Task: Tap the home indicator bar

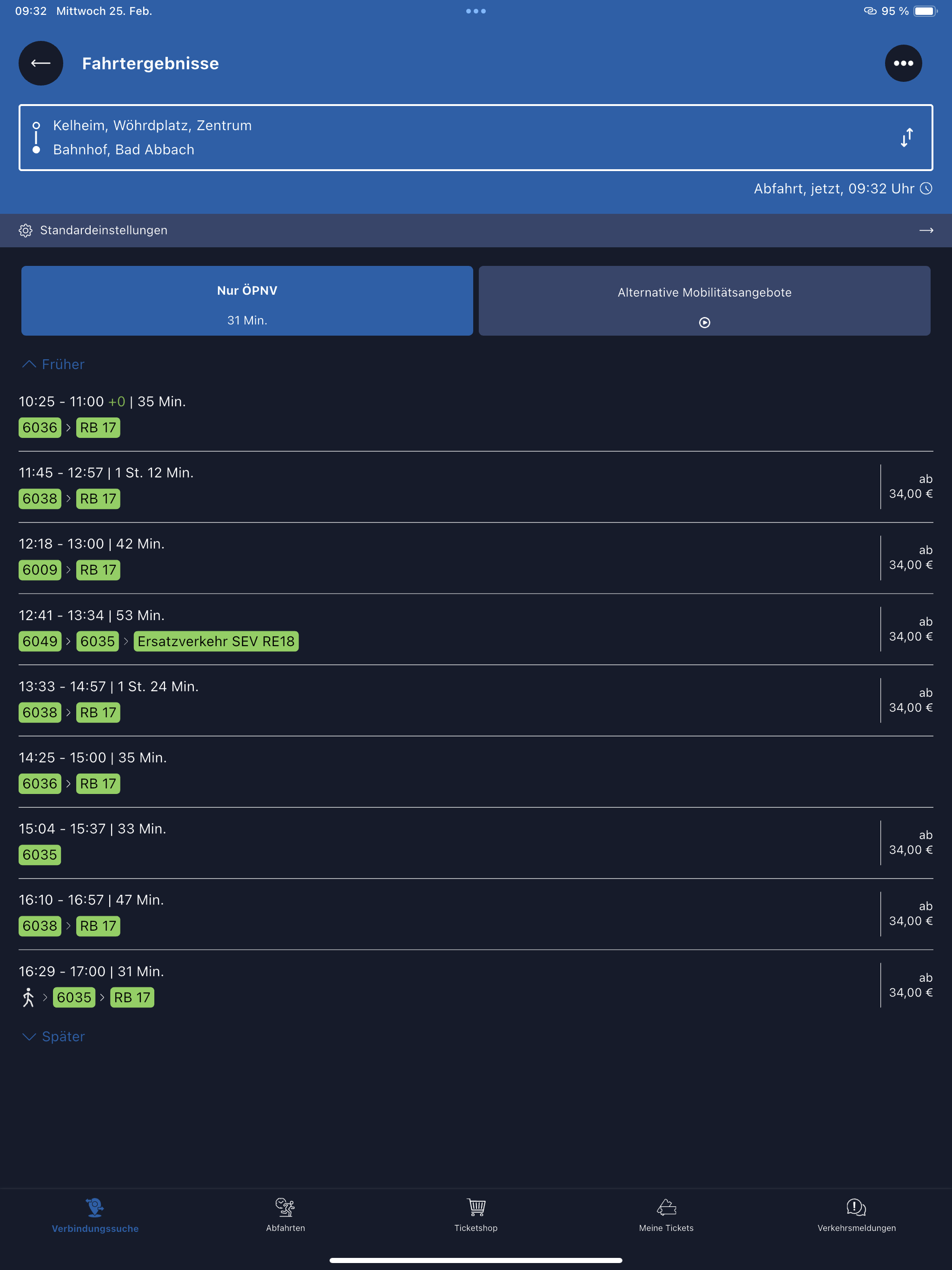Action: (476, 1260)
